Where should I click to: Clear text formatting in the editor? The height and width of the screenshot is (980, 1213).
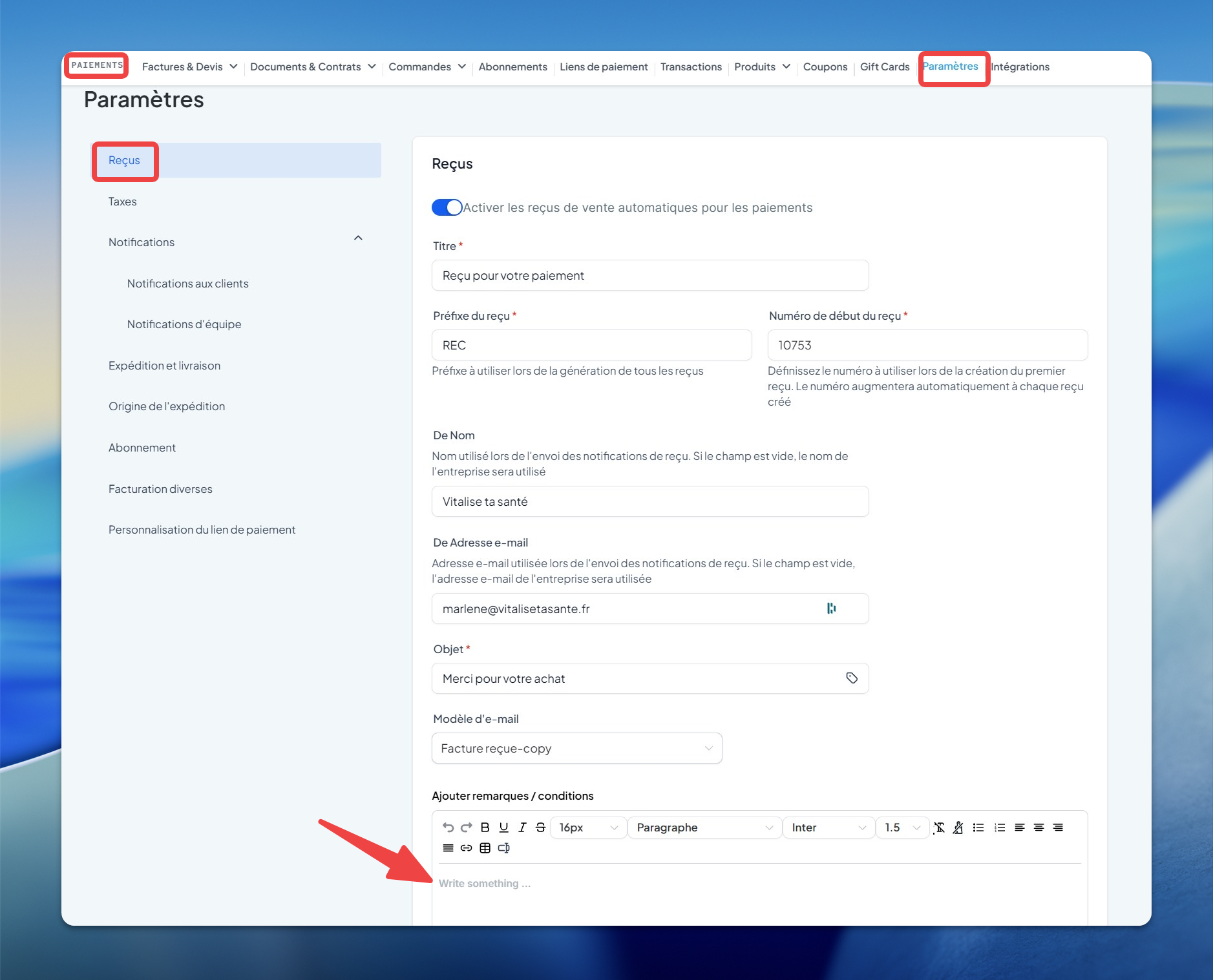click(940, 828)
